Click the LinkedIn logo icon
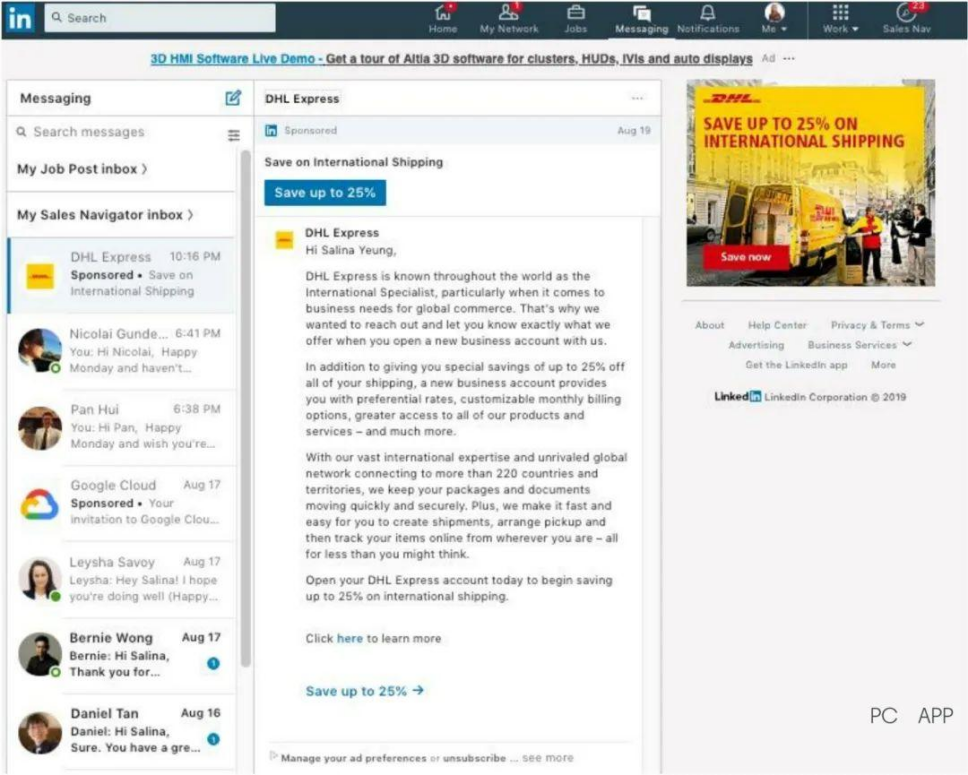968x775 pixels. coord(20,18)
